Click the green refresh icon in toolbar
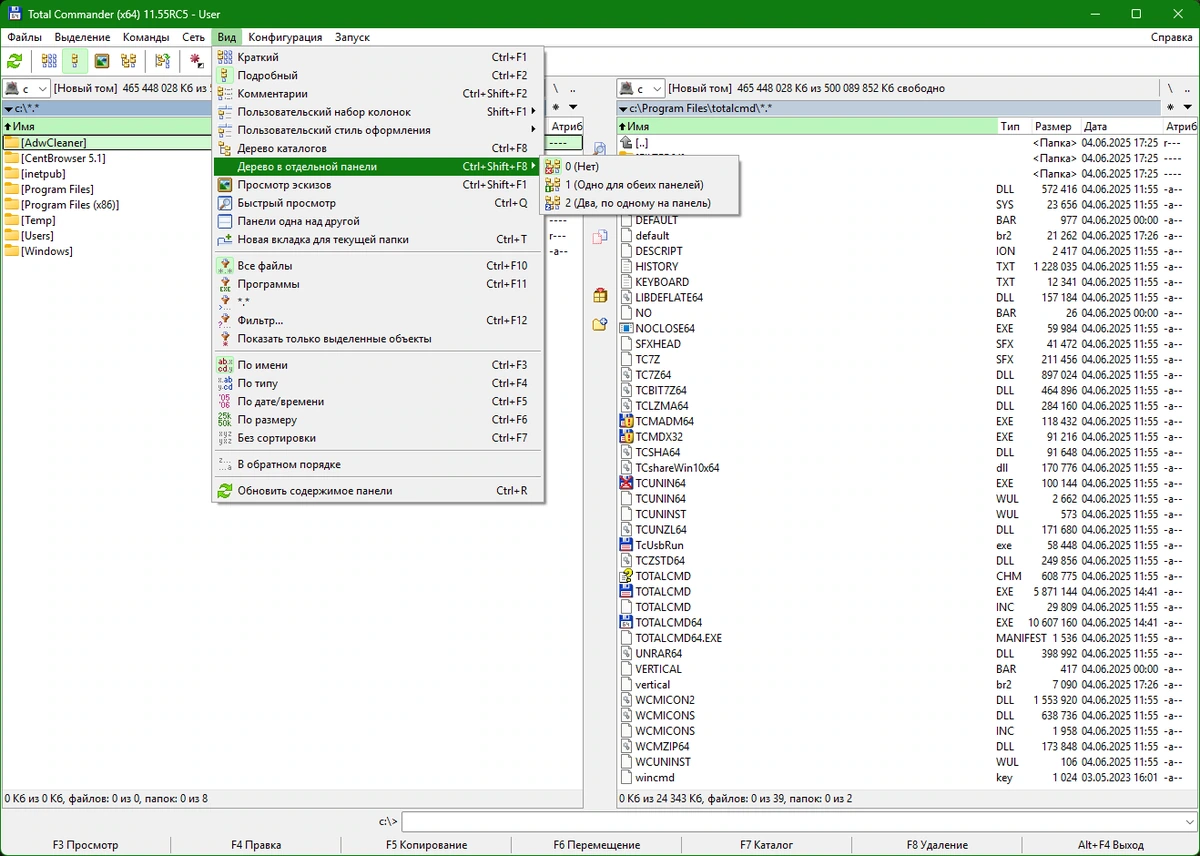 coord(15,61)
